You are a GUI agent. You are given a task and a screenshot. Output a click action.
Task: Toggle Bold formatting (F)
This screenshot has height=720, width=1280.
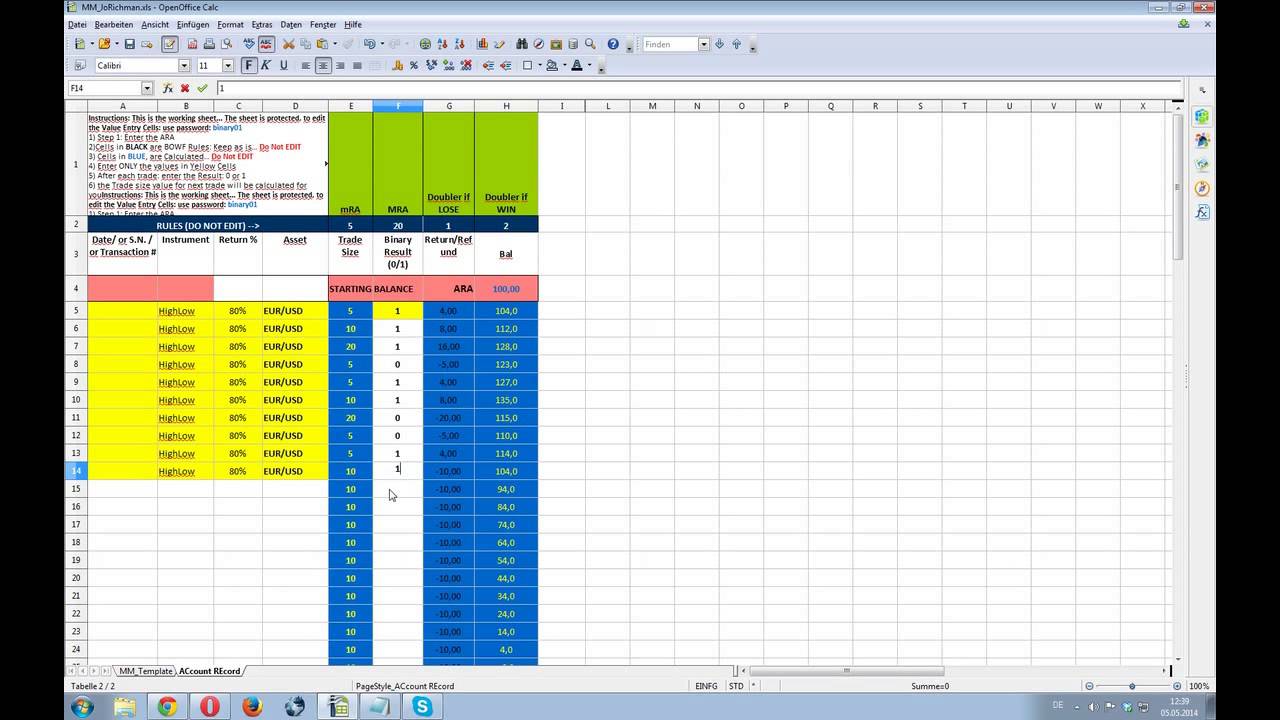(249, 65)
